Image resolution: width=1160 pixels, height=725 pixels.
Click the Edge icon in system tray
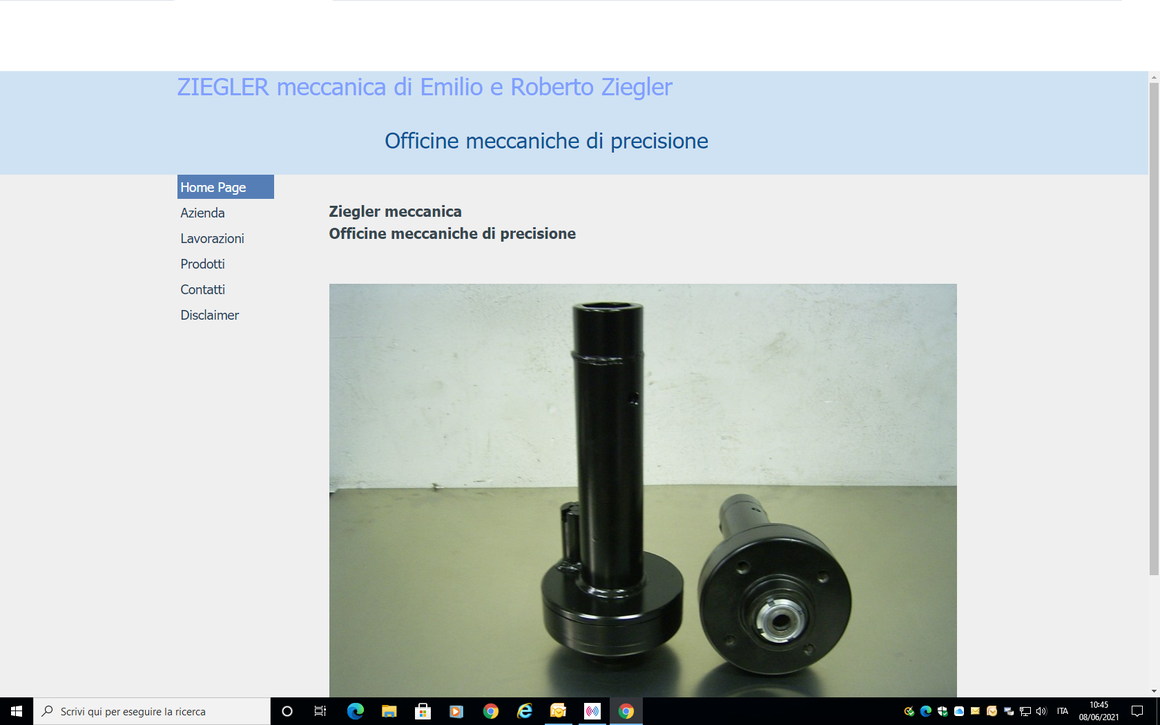click(x=925, y=711)
